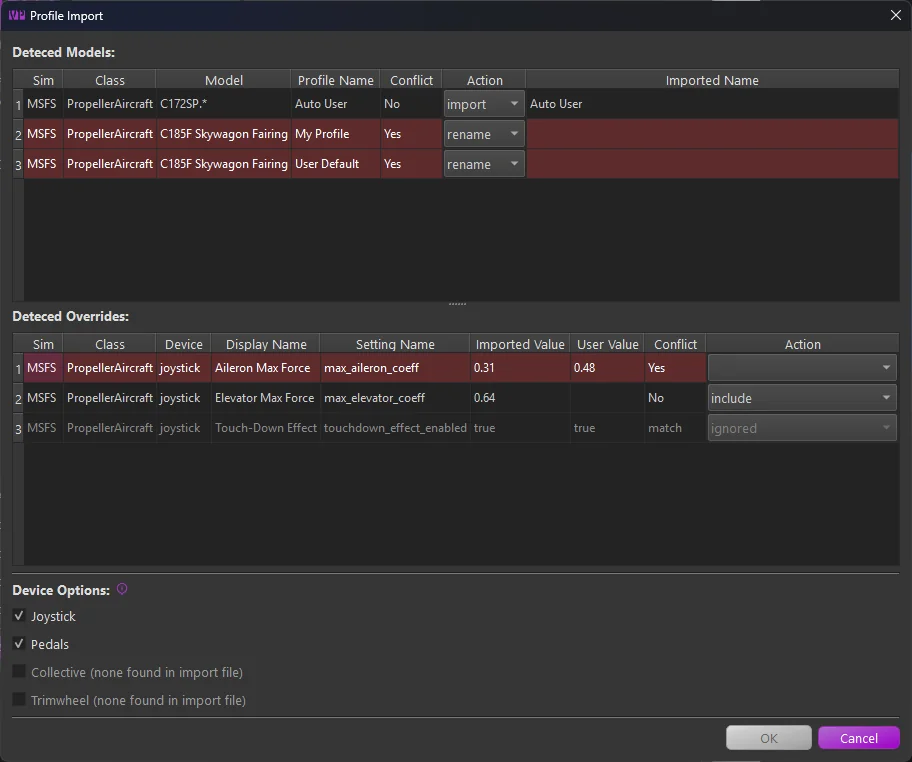Click the OK button
Viewport: 912px width, 762px height.
point(768,738)
